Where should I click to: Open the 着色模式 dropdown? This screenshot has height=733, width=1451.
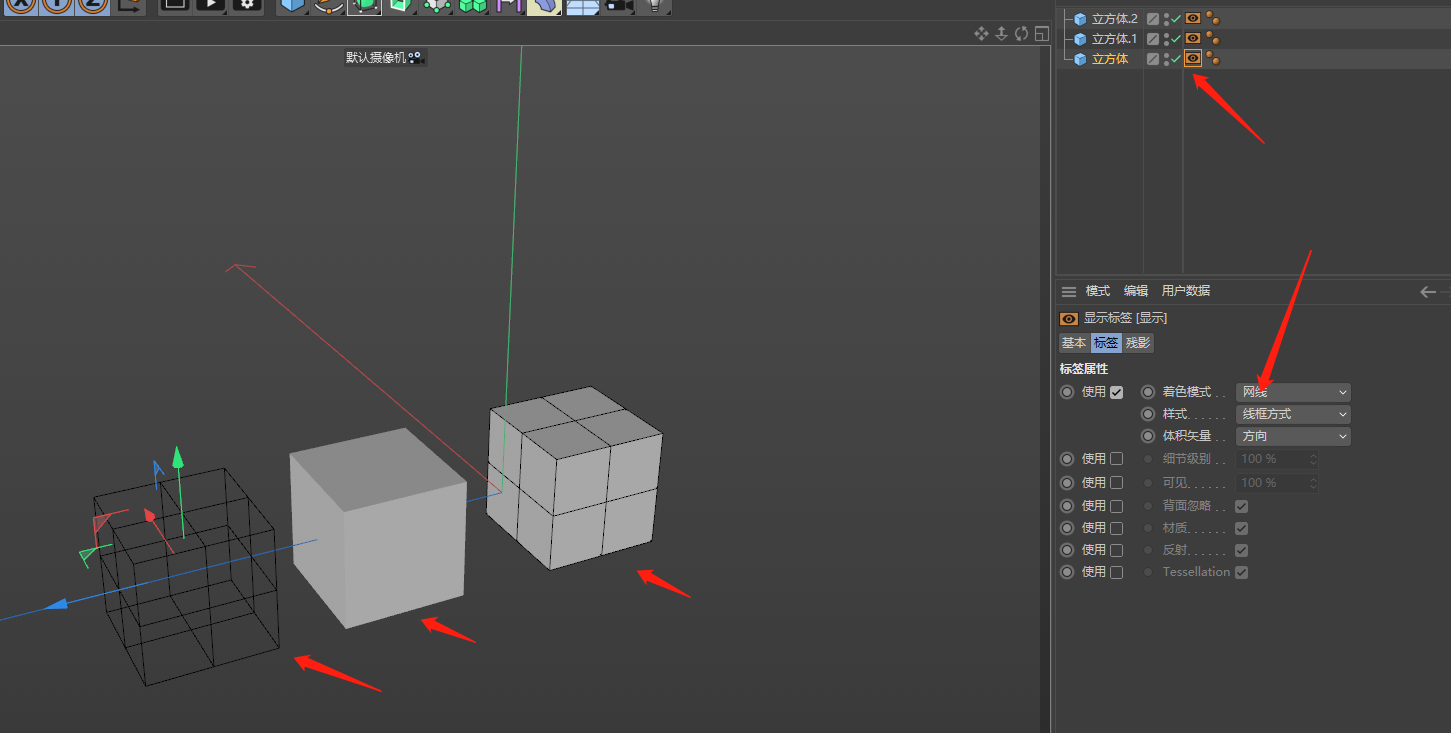(x=1293, y=392)
